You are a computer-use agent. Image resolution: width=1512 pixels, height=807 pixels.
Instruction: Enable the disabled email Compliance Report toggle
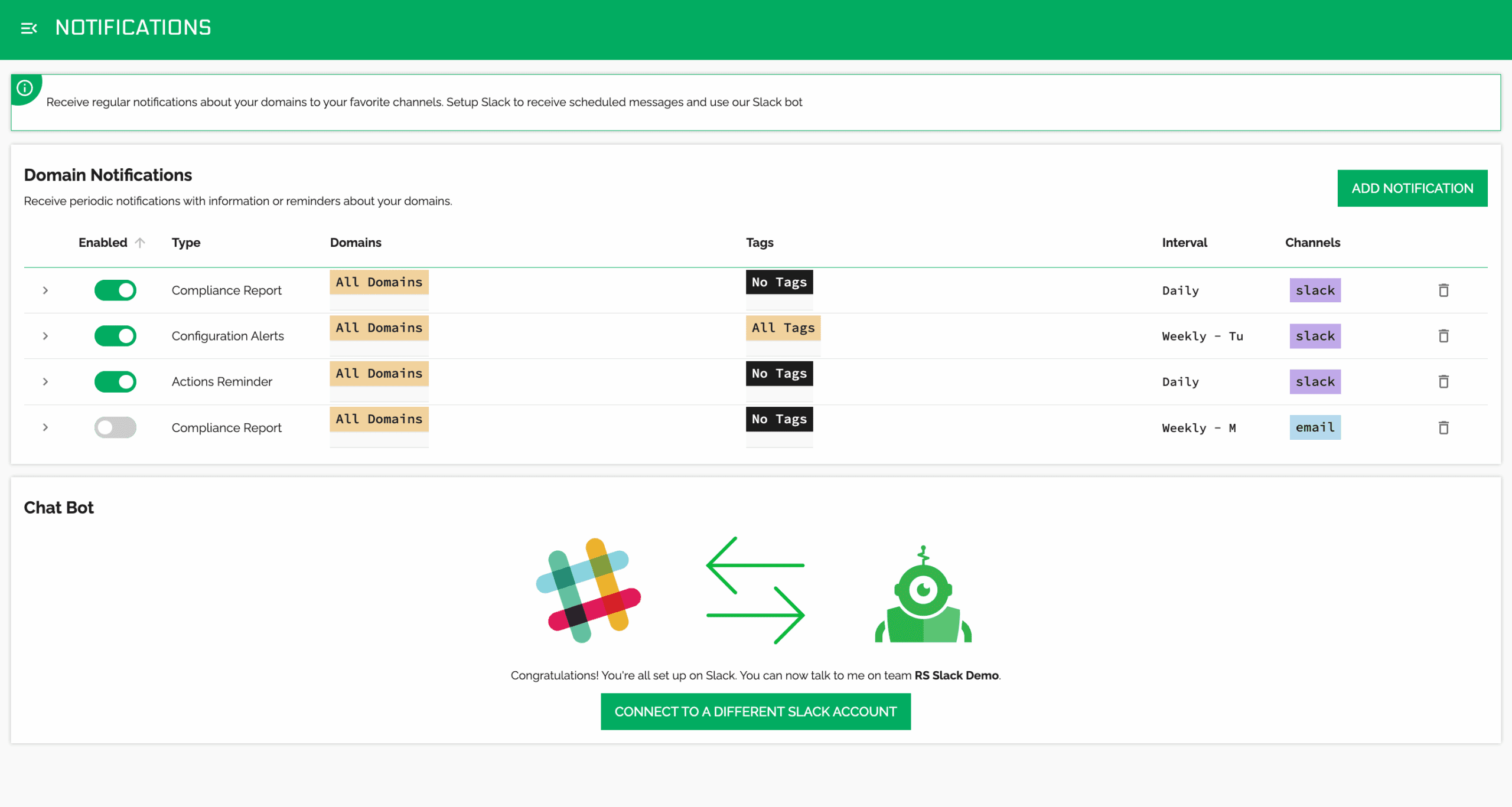coord(115,427)
